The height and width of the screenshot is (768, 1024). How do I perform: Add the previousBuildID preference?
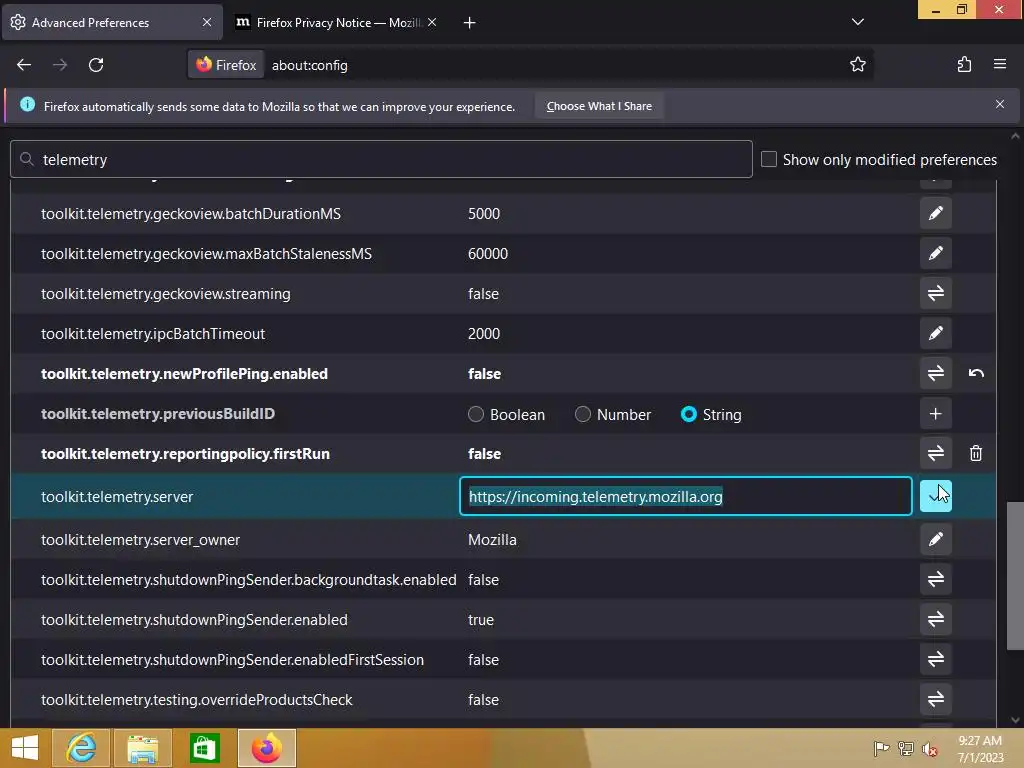[x=935, y=413]
